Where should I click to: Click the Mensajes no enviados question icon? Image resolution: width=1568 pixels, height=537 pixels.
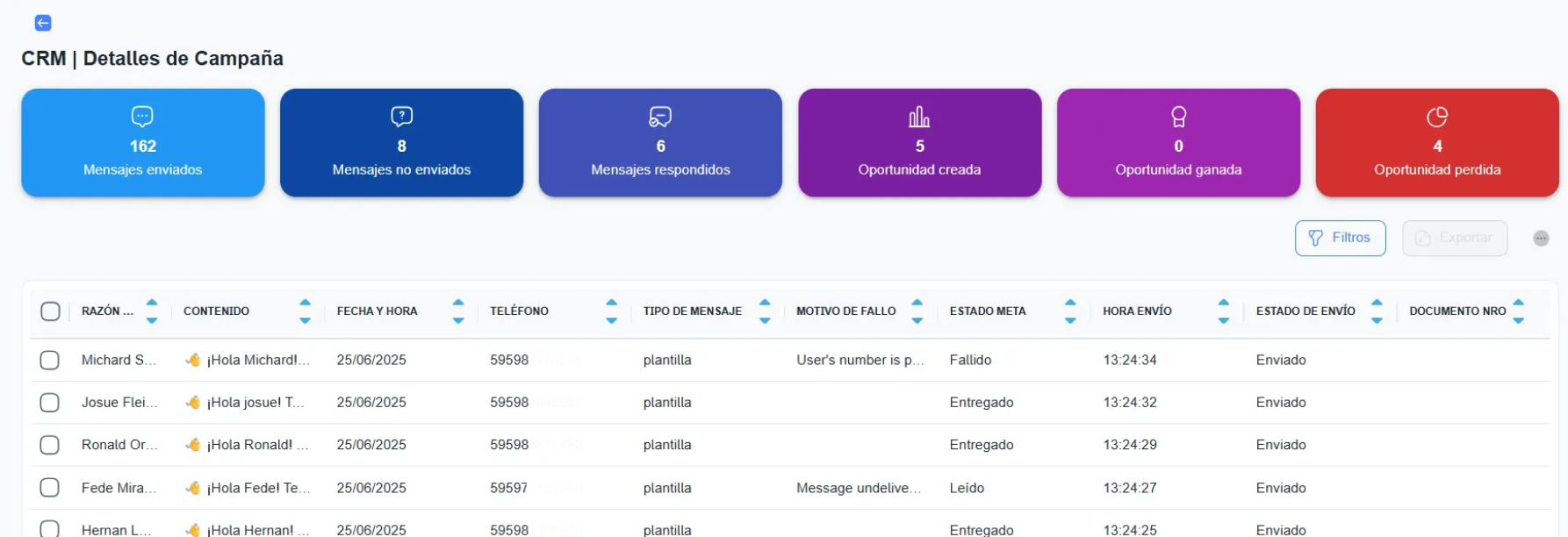pyautogui.click(x=401, y=117)
